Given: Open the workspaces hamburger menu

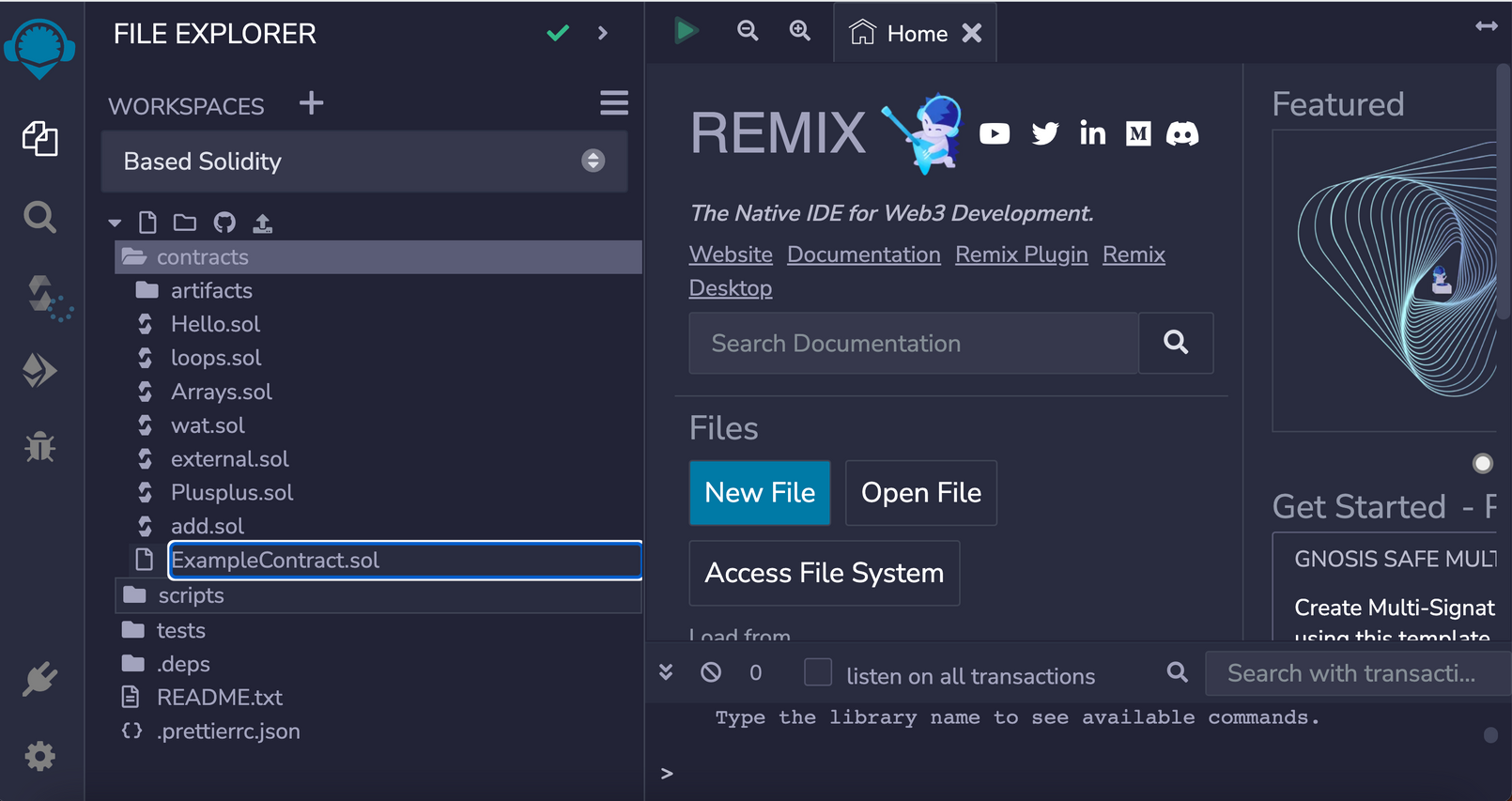Looking at the screenshot, I should 614,102.
